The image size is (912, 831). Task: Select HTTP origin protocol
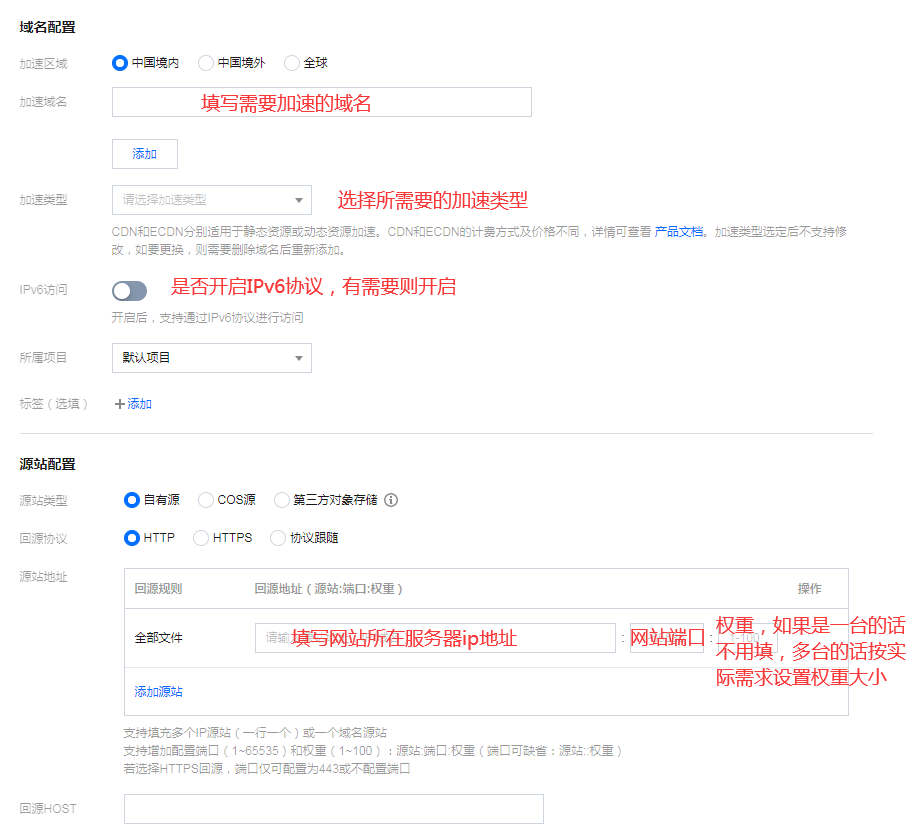tap(132, 538)
